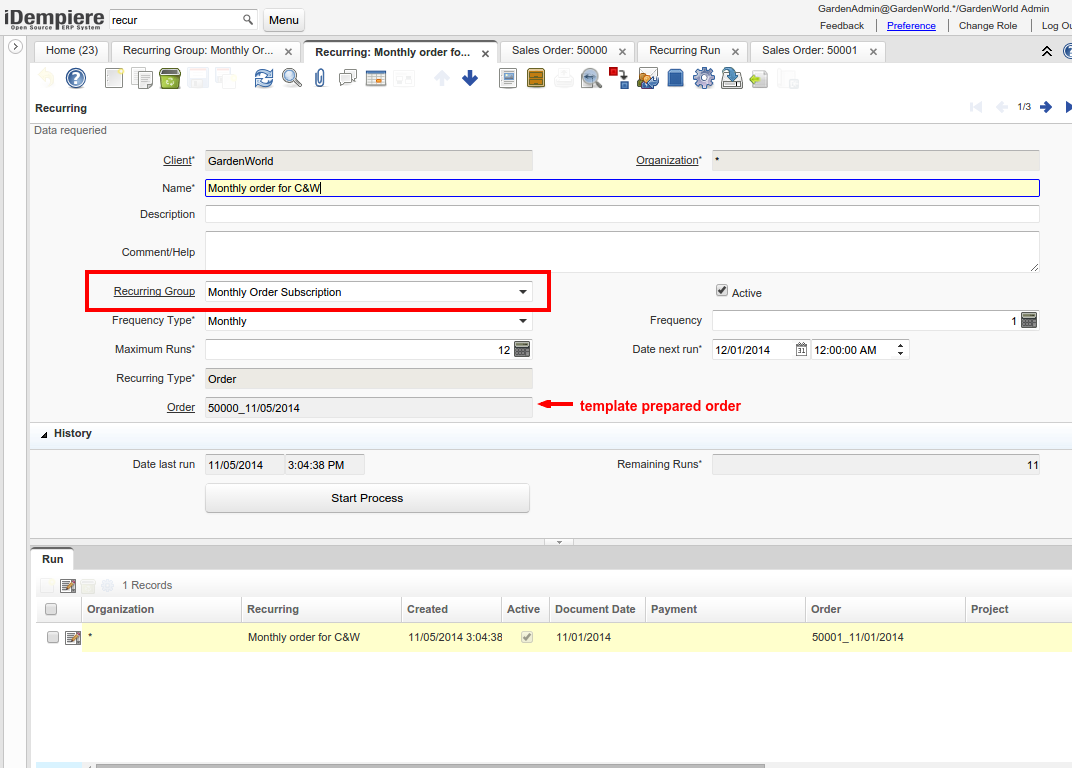Switch to the Recurring Run tab
Image resolution: width=1072 pixels, height=768 pixels.
click(684, 51)
